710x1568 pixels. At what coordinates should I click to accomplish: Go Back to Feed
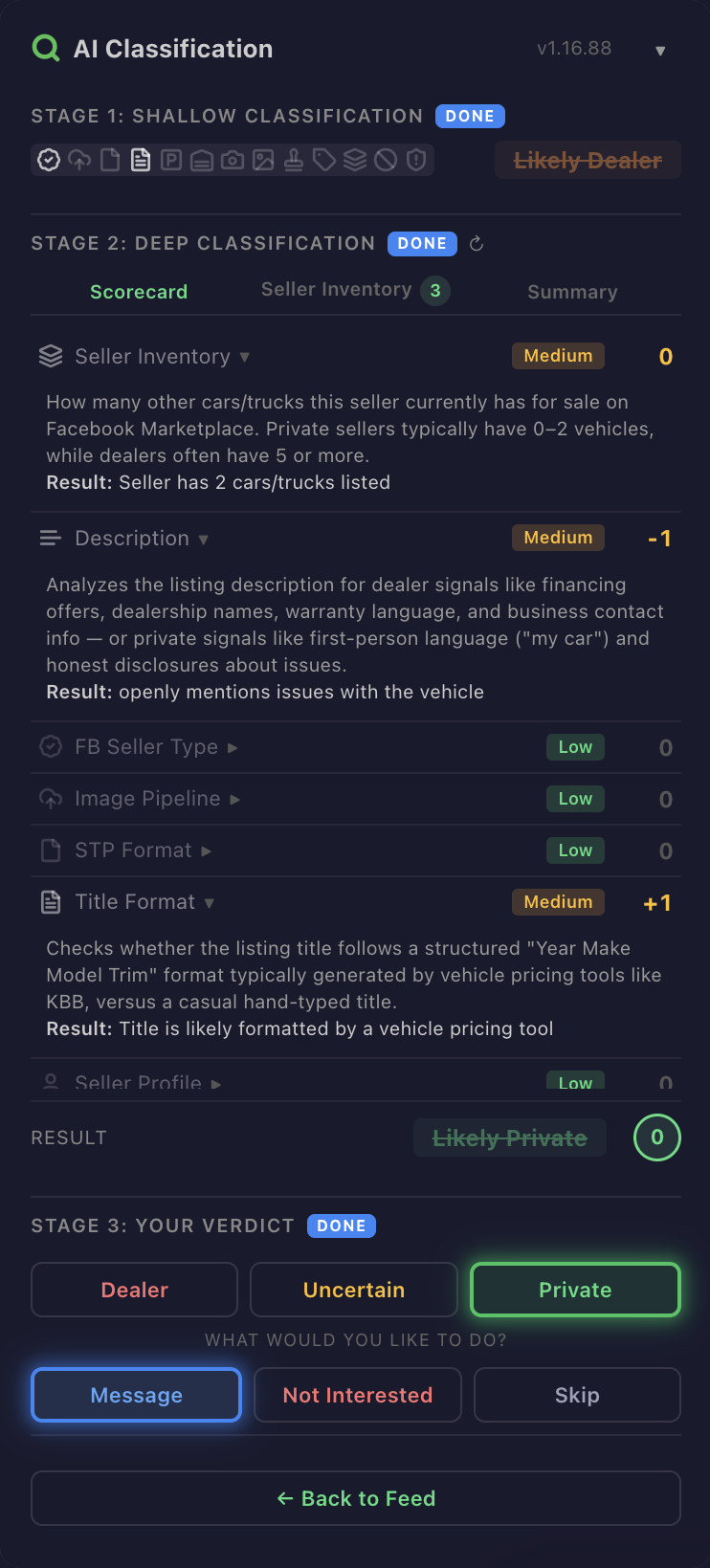[356, 1498]
